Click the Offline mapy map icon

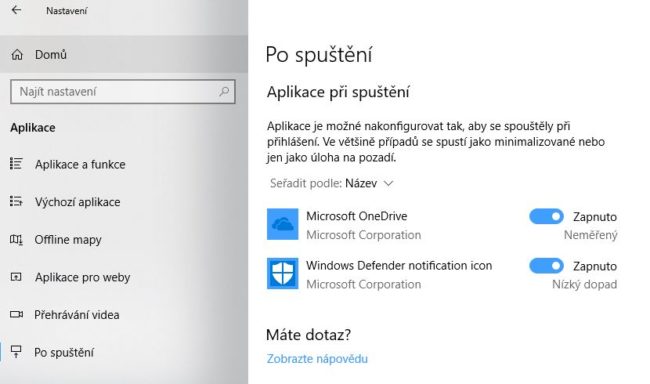pyautogui.click(x=16, y=239)
